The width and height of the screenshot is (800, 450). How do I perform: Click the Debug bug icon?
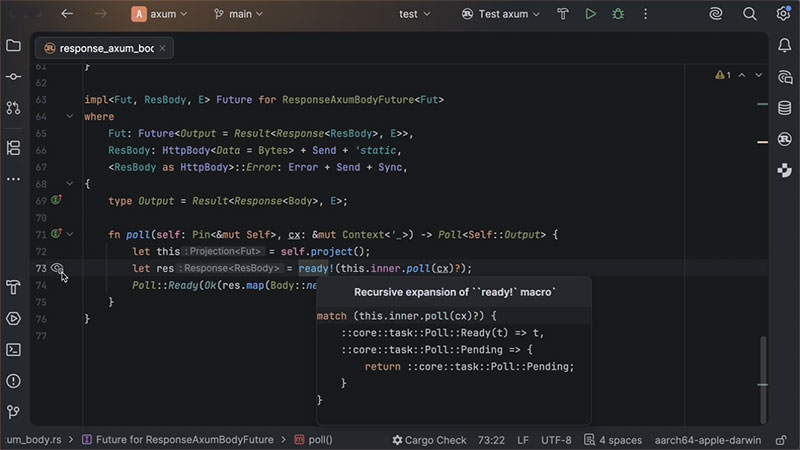pyautogui.click(x=619, y=14)
